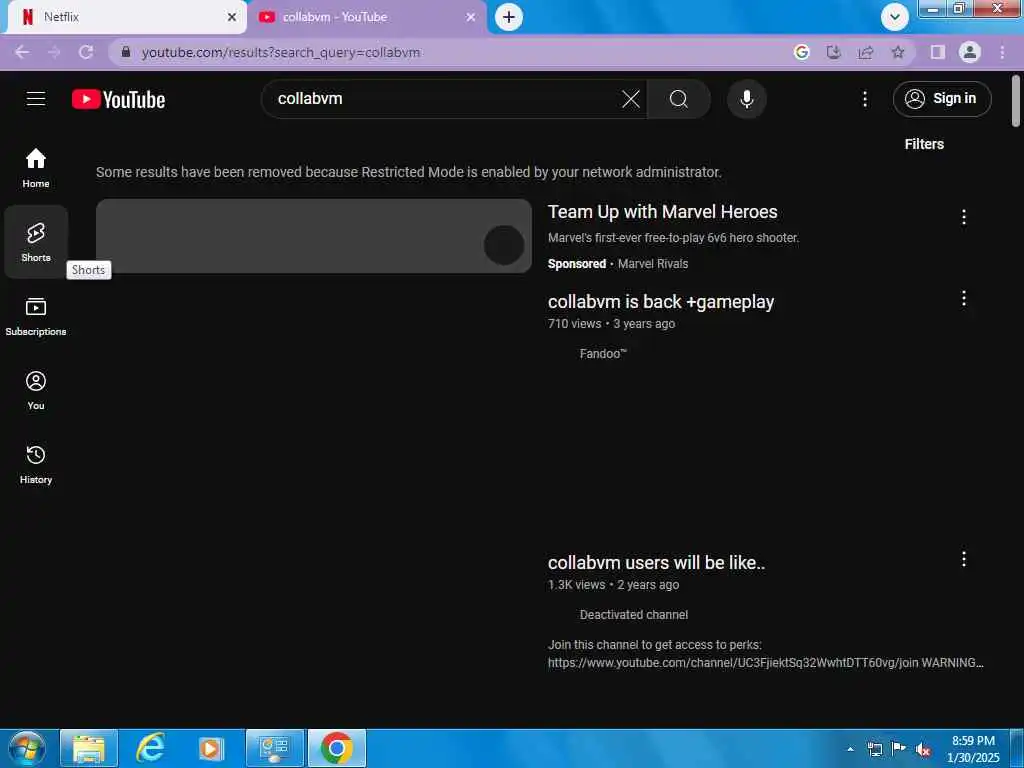Close the collabvm YouTube tab
The height and width of the screenshot is (768, 1024).
[470, 17]
